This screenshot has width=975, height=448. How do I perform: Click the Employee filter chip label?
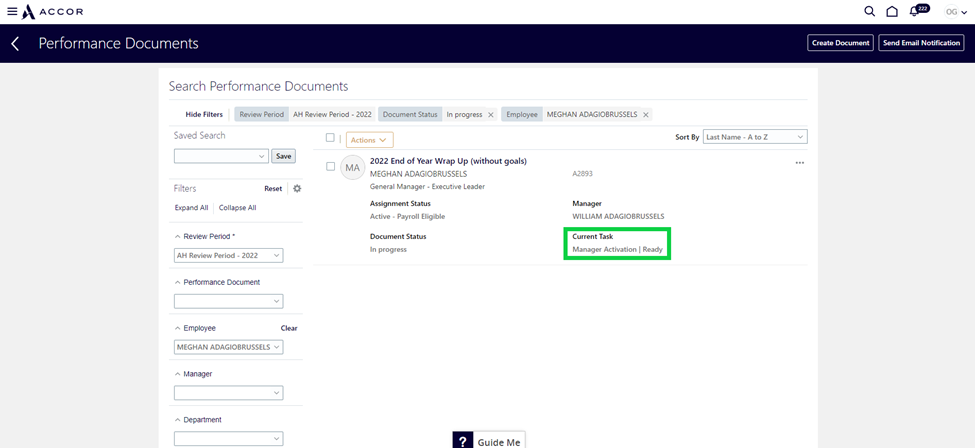522,114
